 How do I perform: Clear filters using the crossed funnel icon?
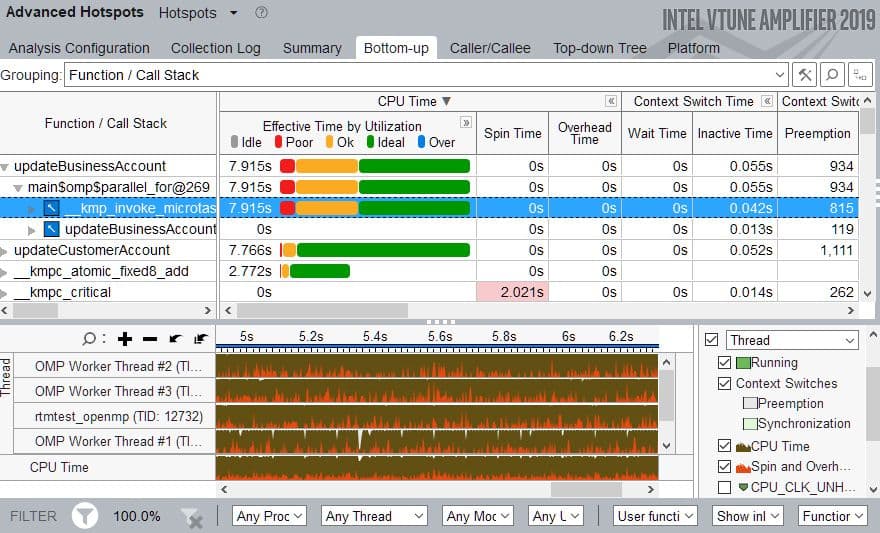(x=191, y=517)
